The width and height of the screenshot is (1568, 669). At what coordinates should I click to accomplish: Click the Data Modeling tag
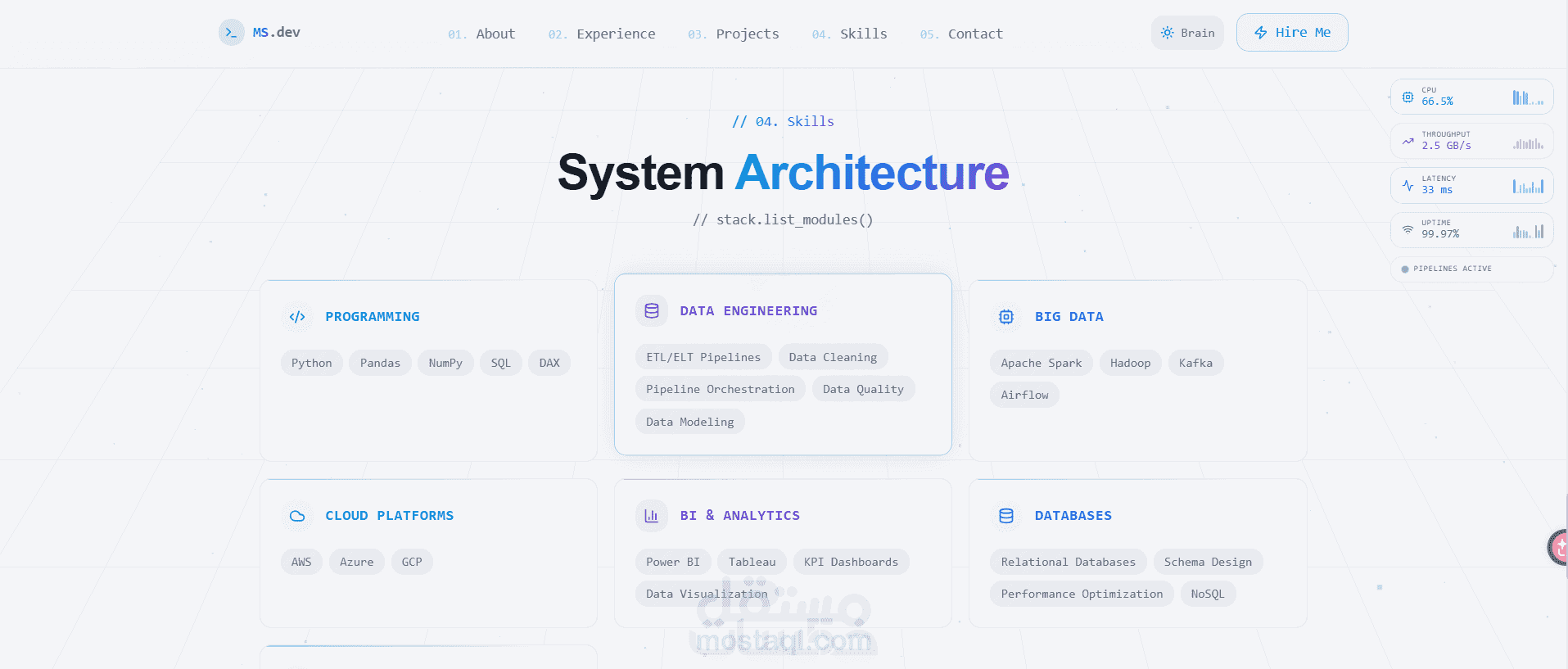coord(690,422)
